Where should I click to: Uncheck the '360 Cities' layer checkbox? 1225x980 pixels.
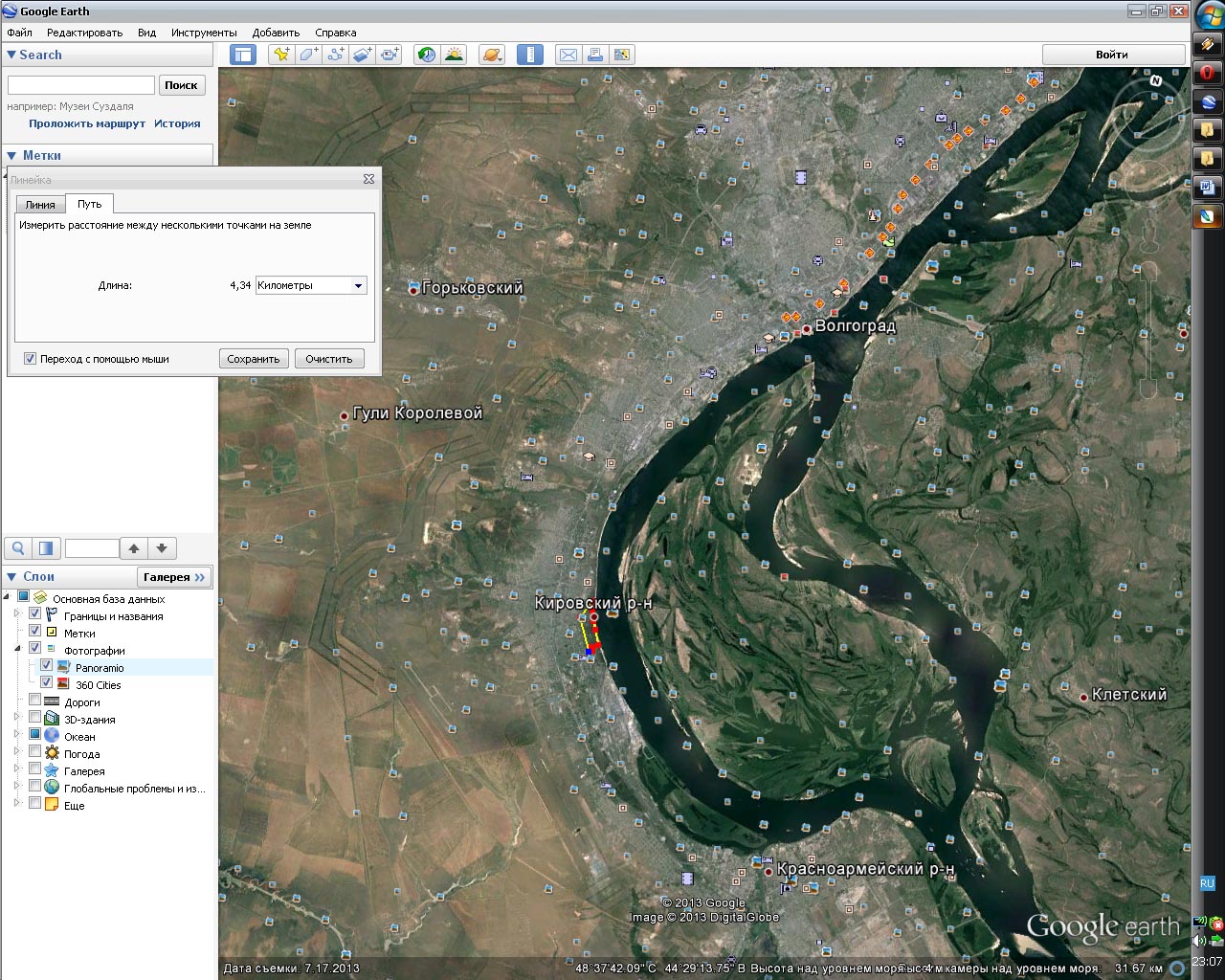click(47, 684)
